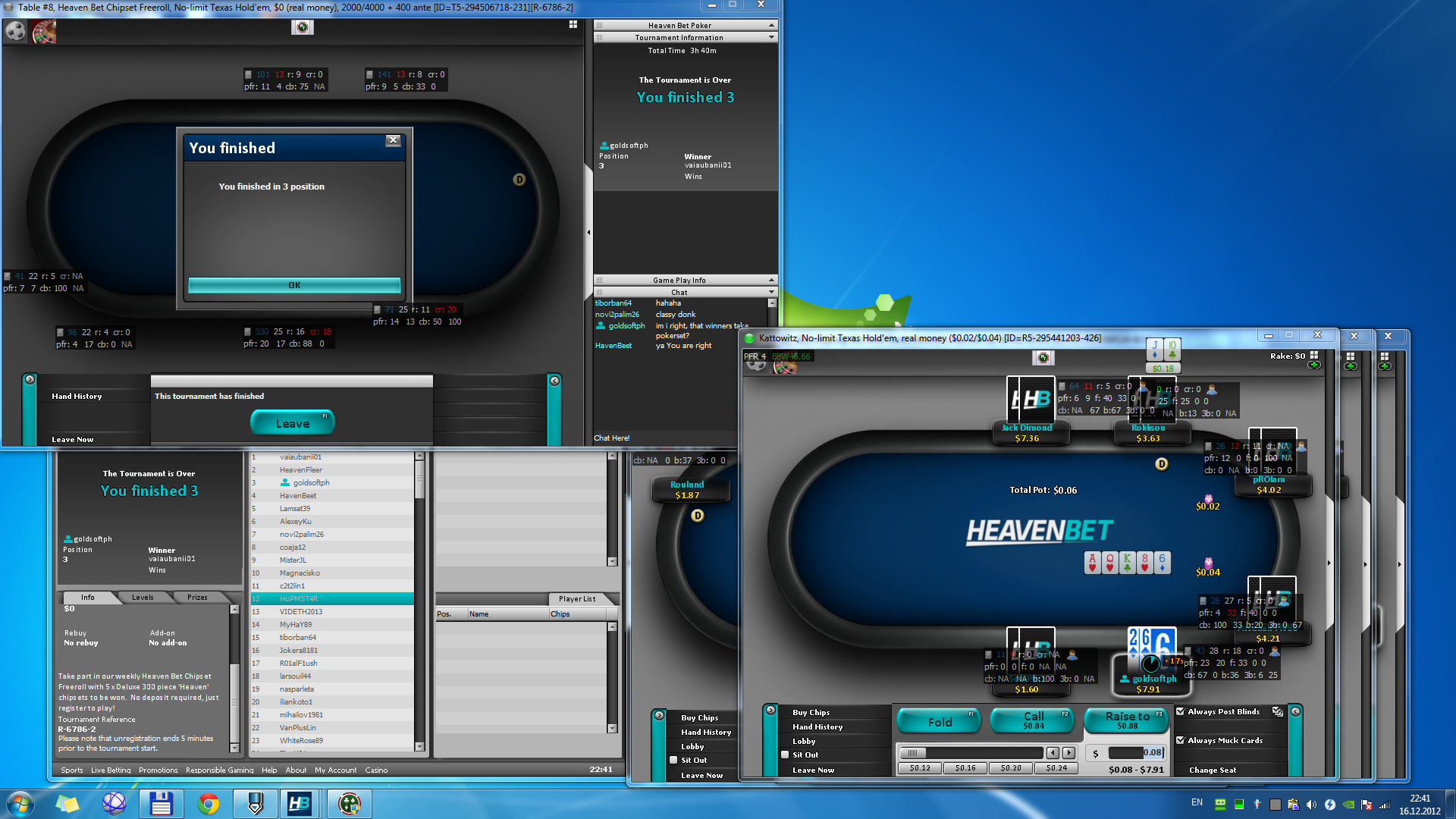
Task: Click the Leave button on tournament table
Action: [292, 423]
